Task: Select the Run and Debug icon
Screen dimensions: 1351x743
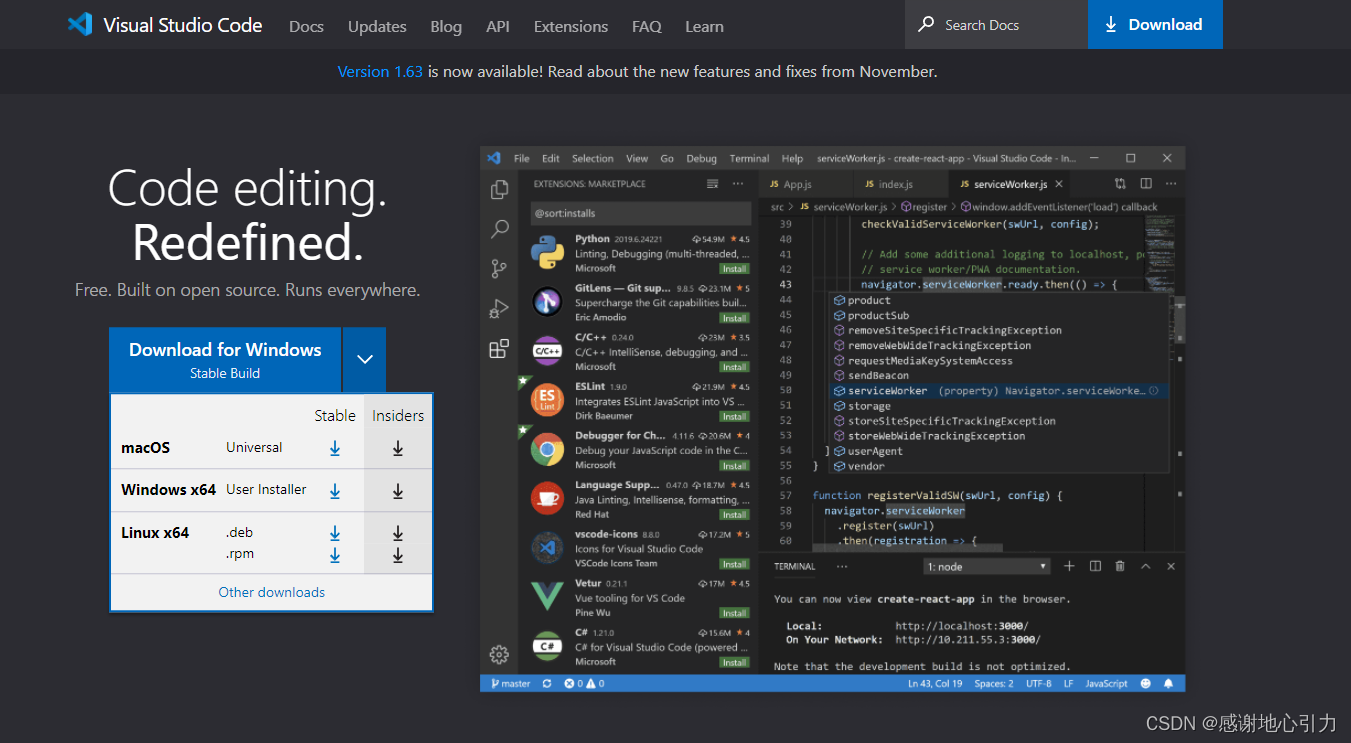Action: pyautogui.click(x=499, y=308)
